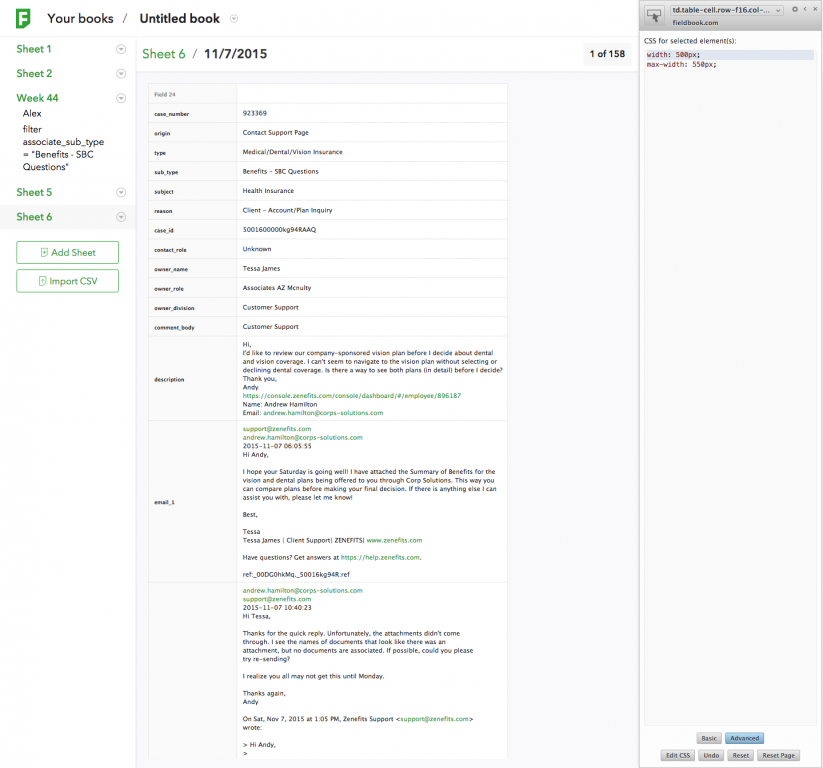Go to Your books
823x768 pixels.
[x=80, y=18]
